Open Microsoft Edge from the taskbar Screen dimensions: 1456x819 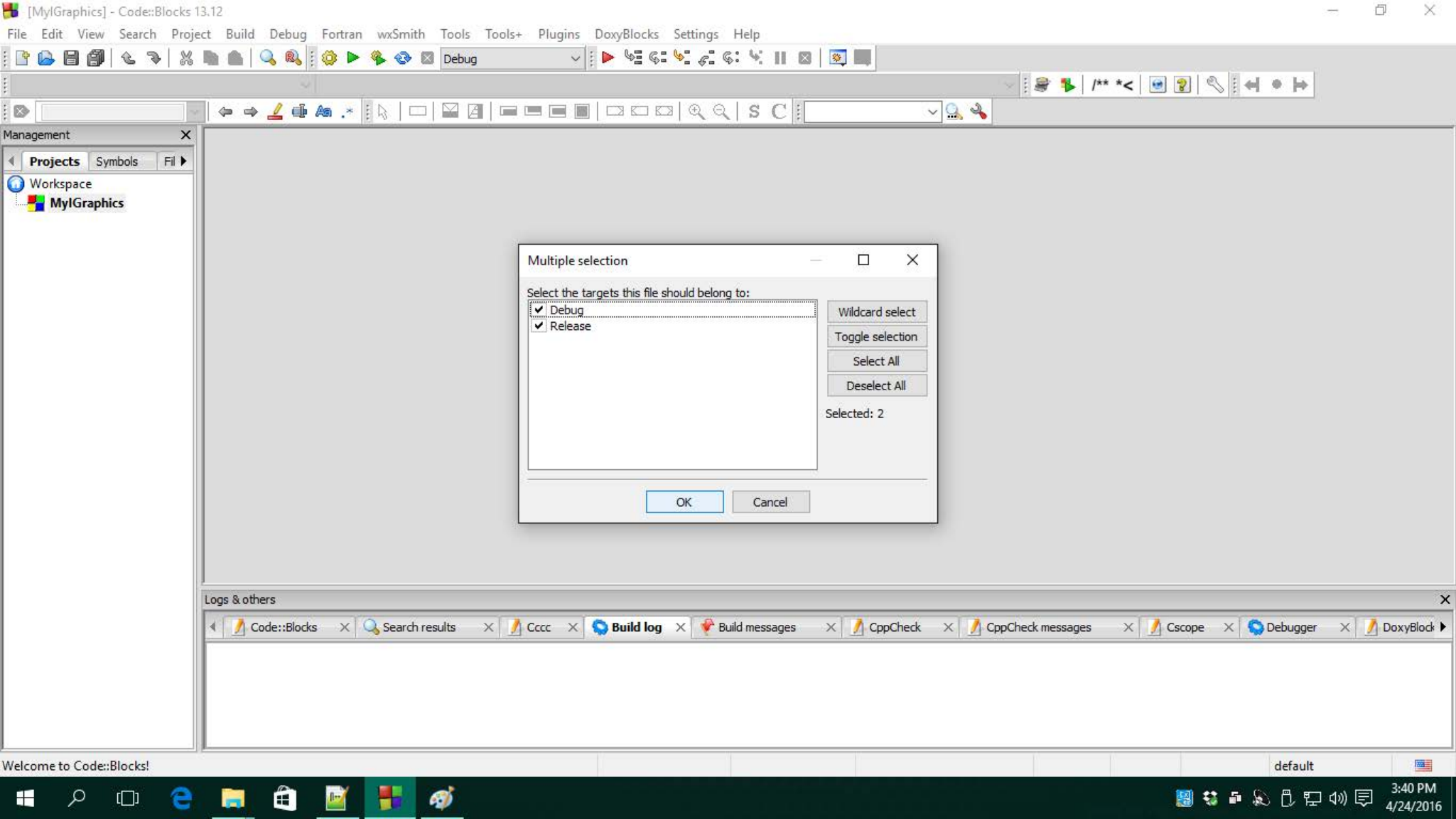coord(181,798)
